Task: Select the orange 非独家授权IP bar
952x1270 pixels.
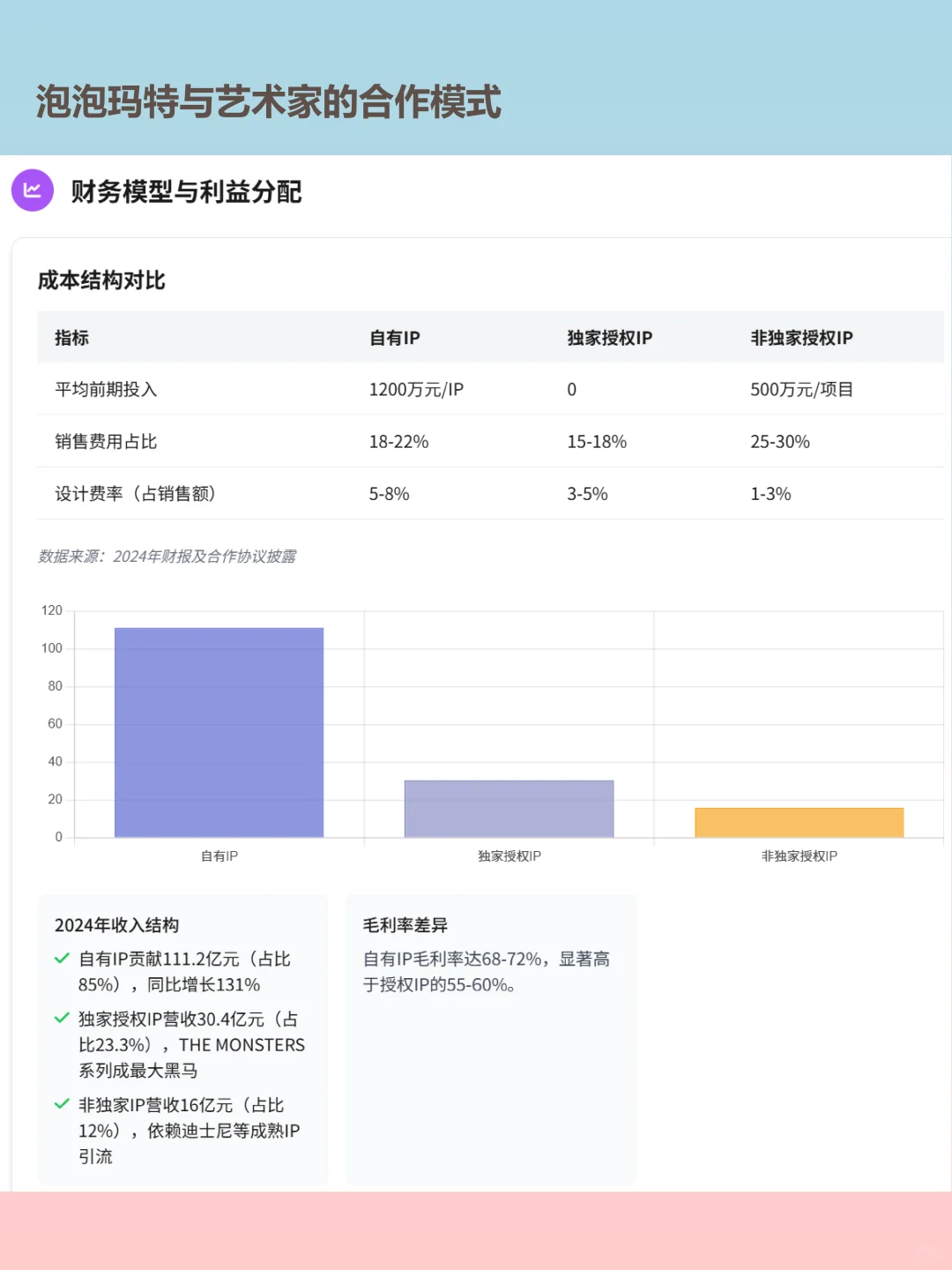Action: tap(799, 822)
